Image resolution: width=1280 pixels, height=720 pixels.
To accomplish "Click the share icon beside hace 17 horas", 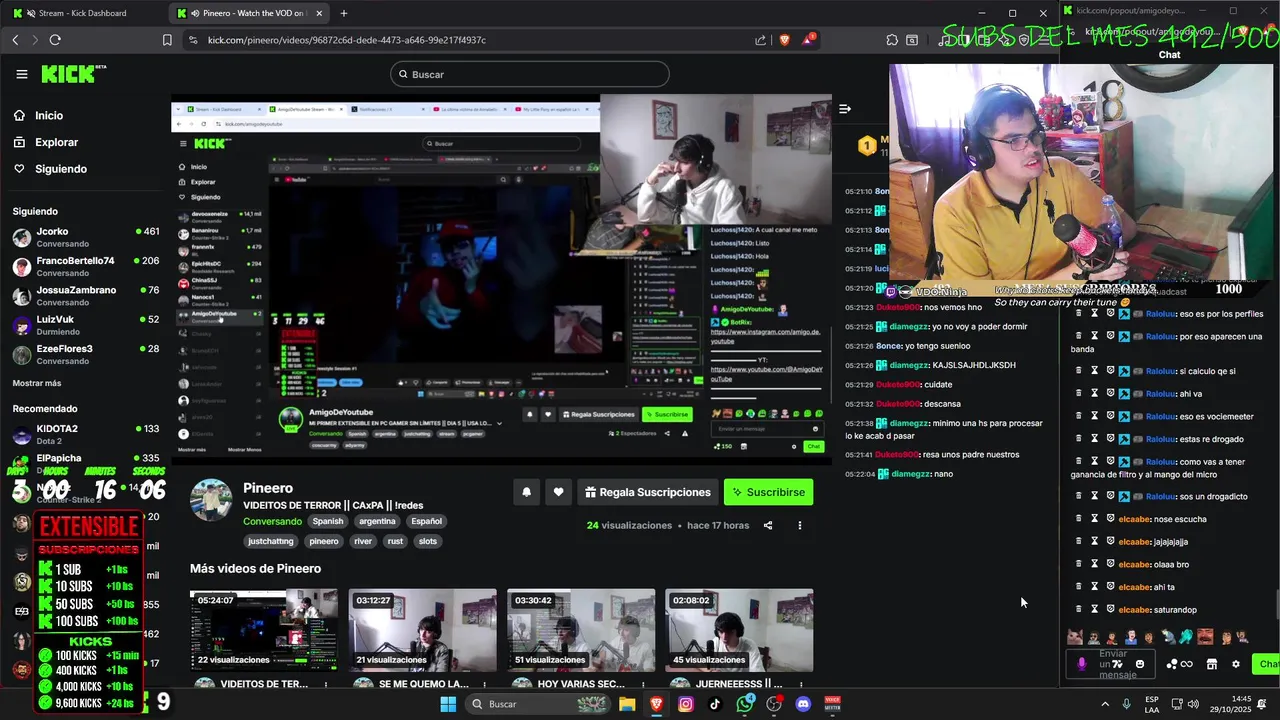I will coord(768,525).
